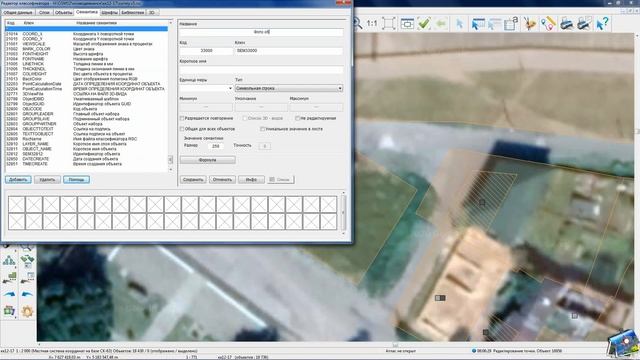The width and height of the screenshot is (640, 360).
Task: Click the 'Ключ' field showing SEM33000
Action: [x=289, y=51]
